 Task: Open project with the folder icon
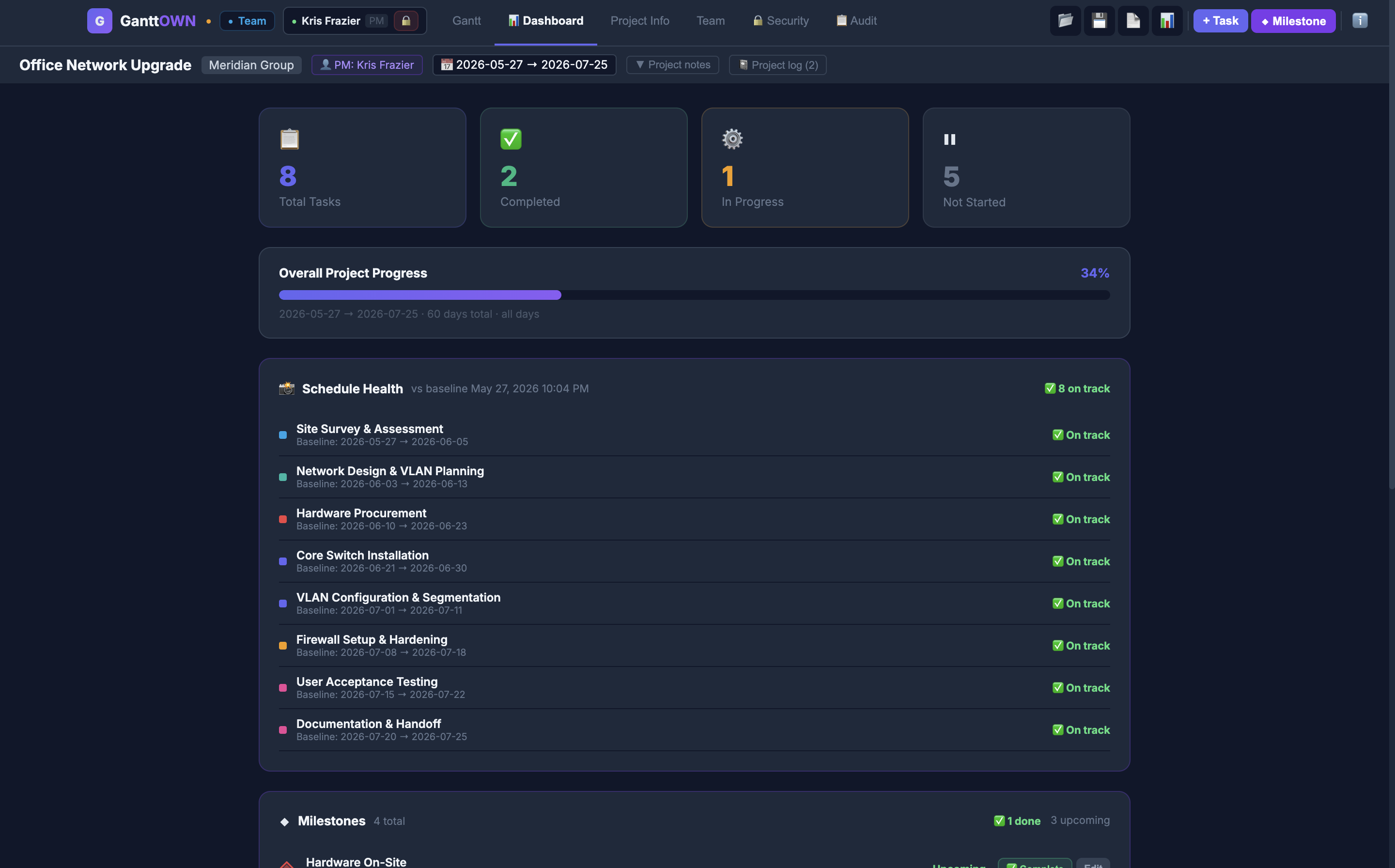click(1065, 21)
